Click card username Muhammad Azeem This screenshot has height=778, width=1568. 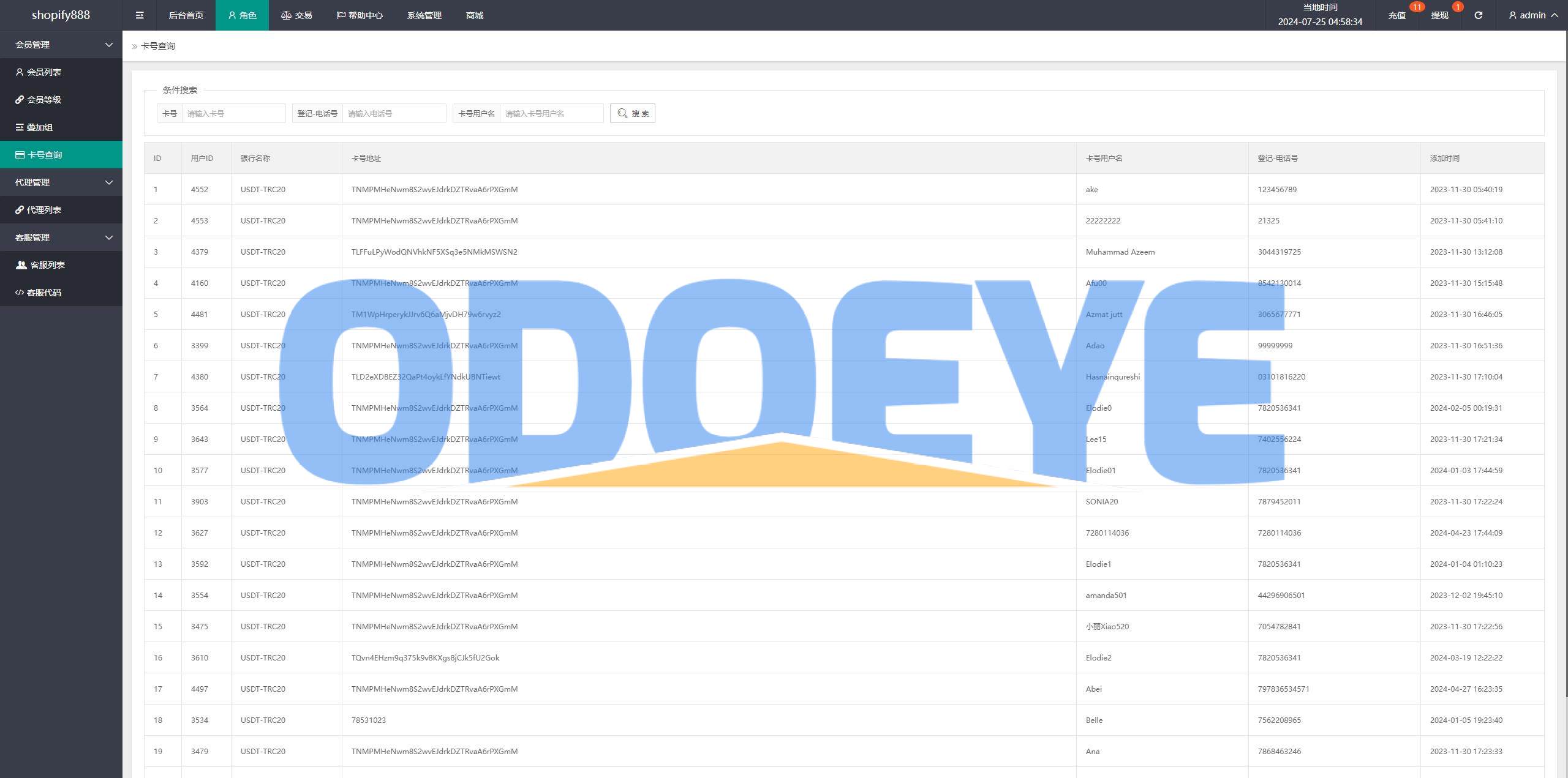click(x=1120, y=252)
